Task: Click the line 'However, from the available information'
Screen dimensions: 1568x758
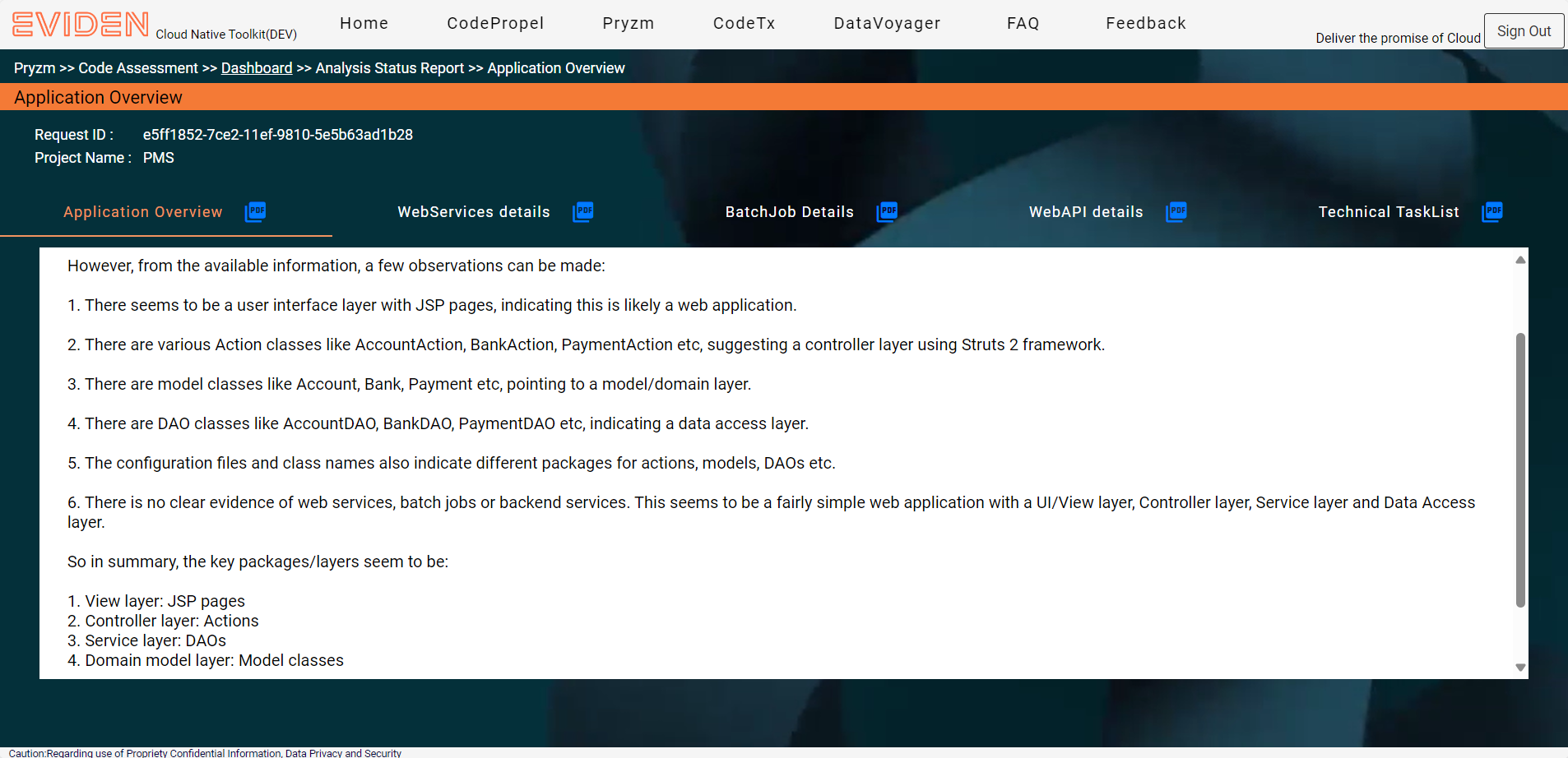Action: click(336, 266)
